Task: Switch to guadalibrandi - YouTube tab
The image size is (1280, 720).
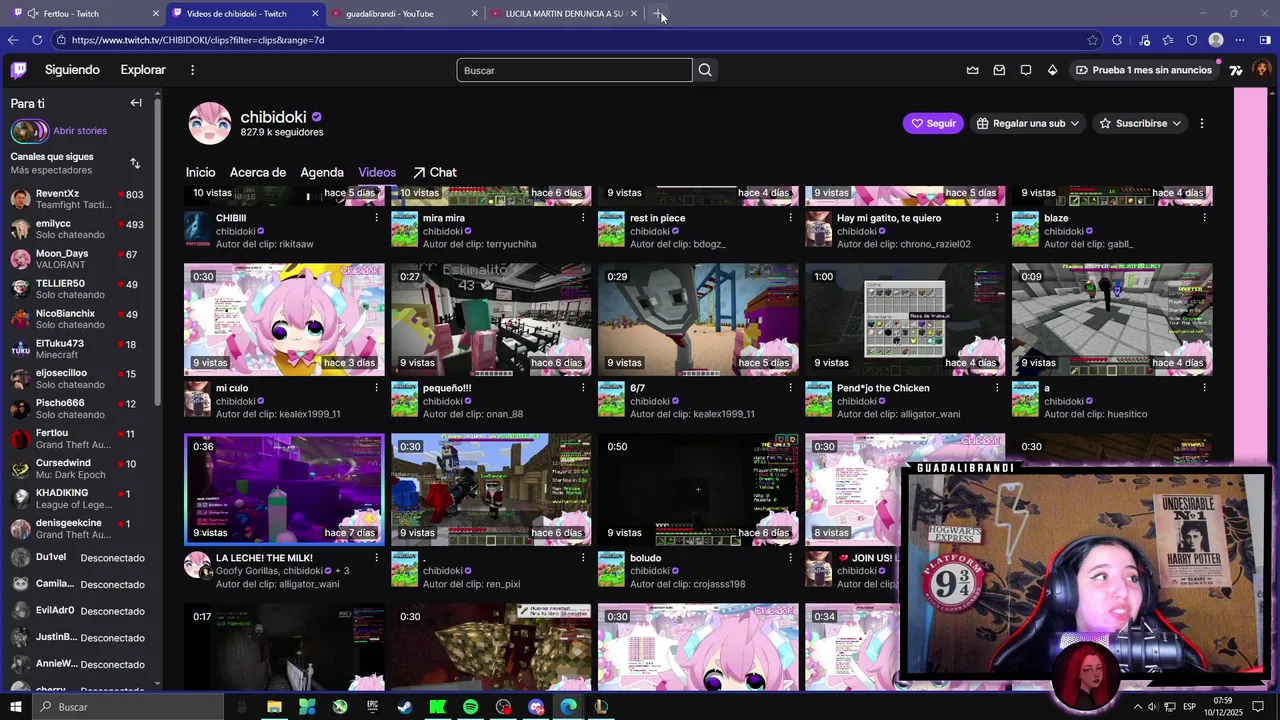Action: coord(402,14)
